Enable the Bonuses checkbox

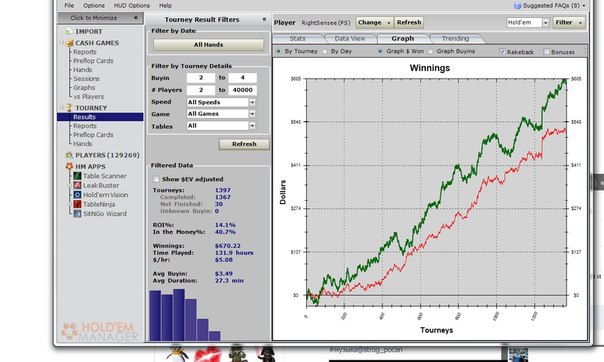[546, 52]
